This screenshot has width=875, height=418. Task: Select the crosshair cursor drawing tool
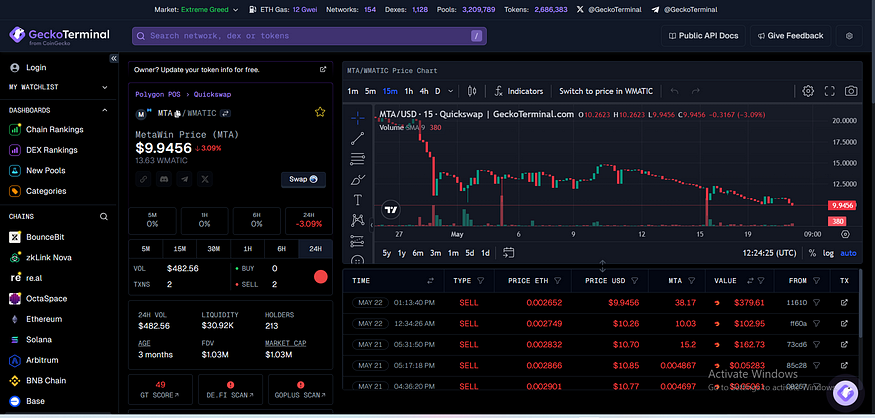pyautogui.click(x=358, y=117)
